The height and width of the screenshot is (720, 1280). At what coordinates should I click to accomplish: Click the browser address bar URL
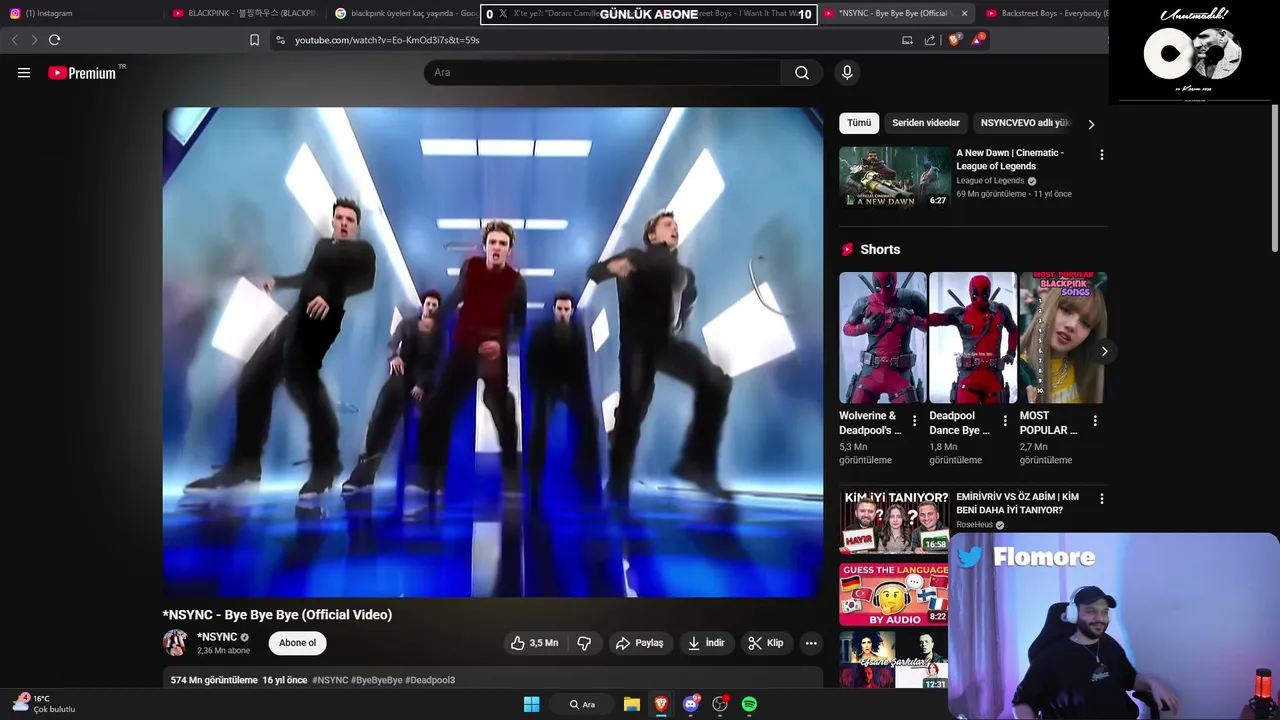387,40
